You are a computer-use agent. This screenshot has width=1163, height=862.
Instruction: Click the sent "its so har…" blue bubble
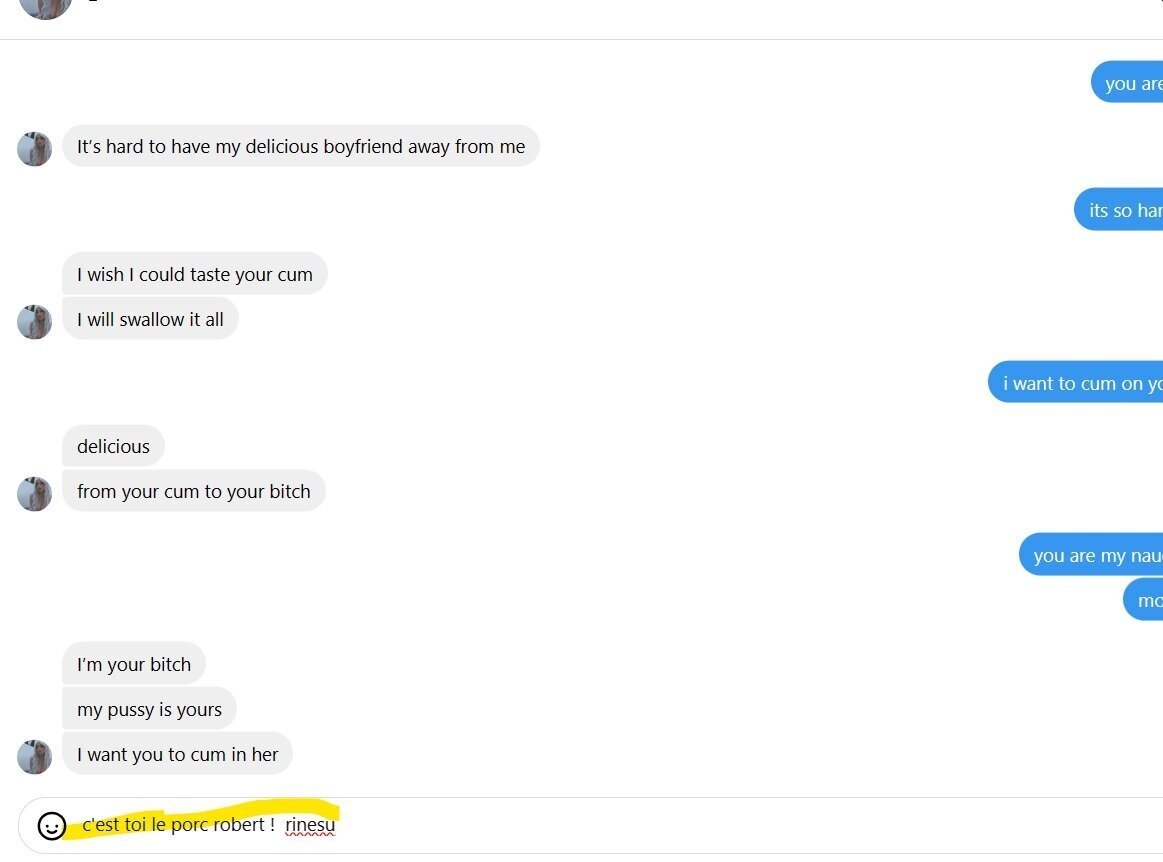pos(1122,210)
